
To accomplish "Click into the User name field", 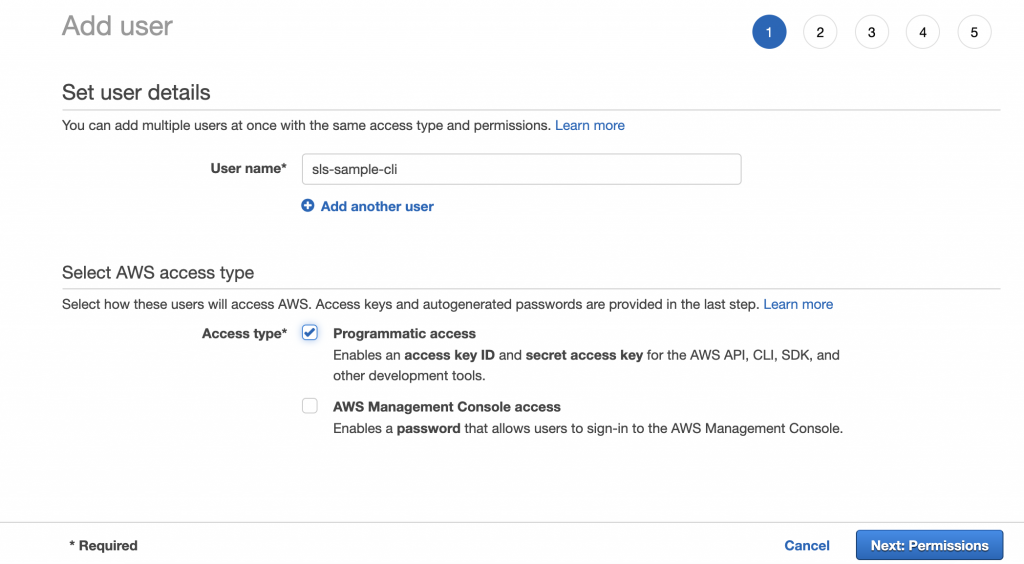I will pyautogui.click(x=521, y=169).
